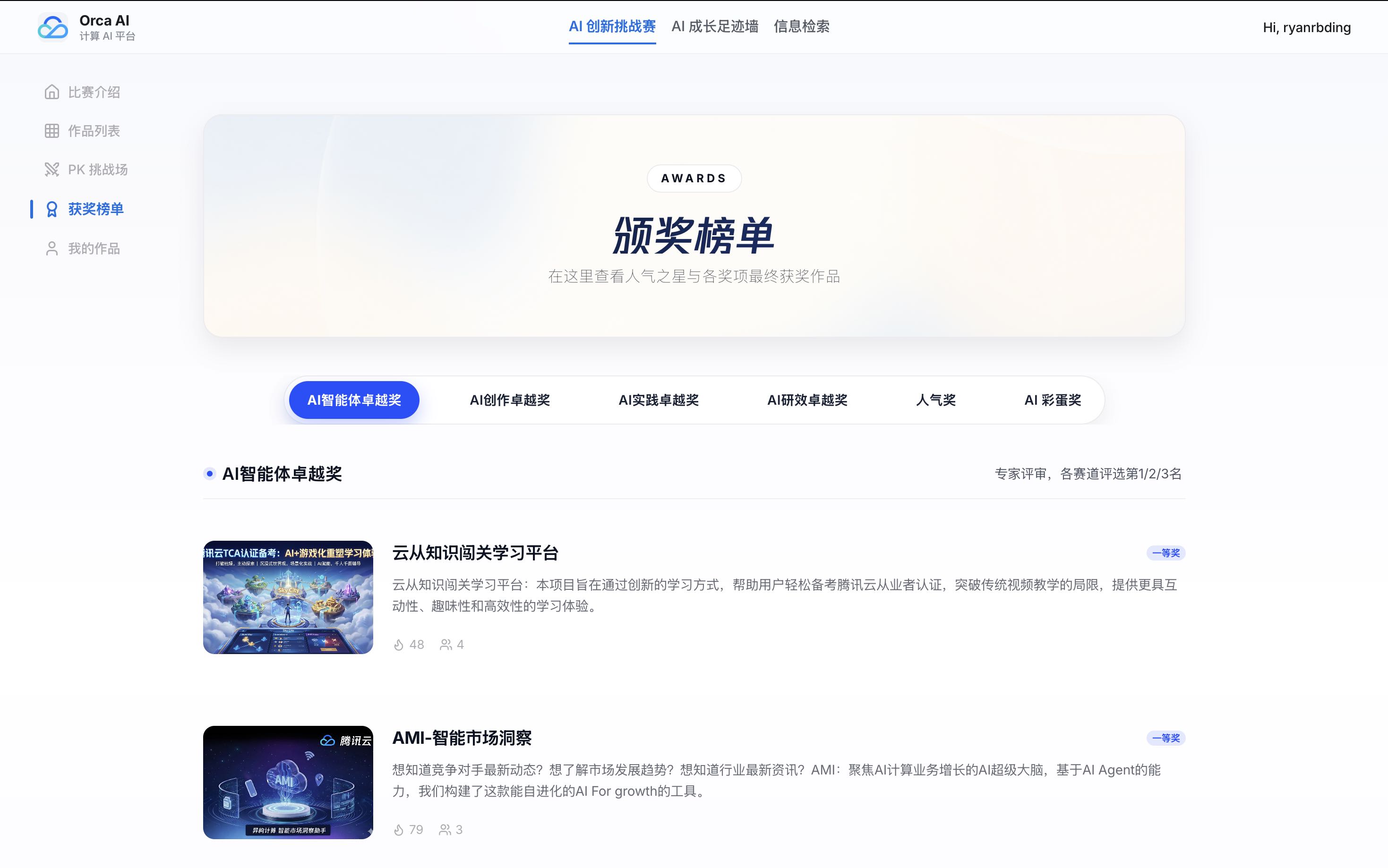Select the AI实践卓越奖 award tab

pos(659,400)
